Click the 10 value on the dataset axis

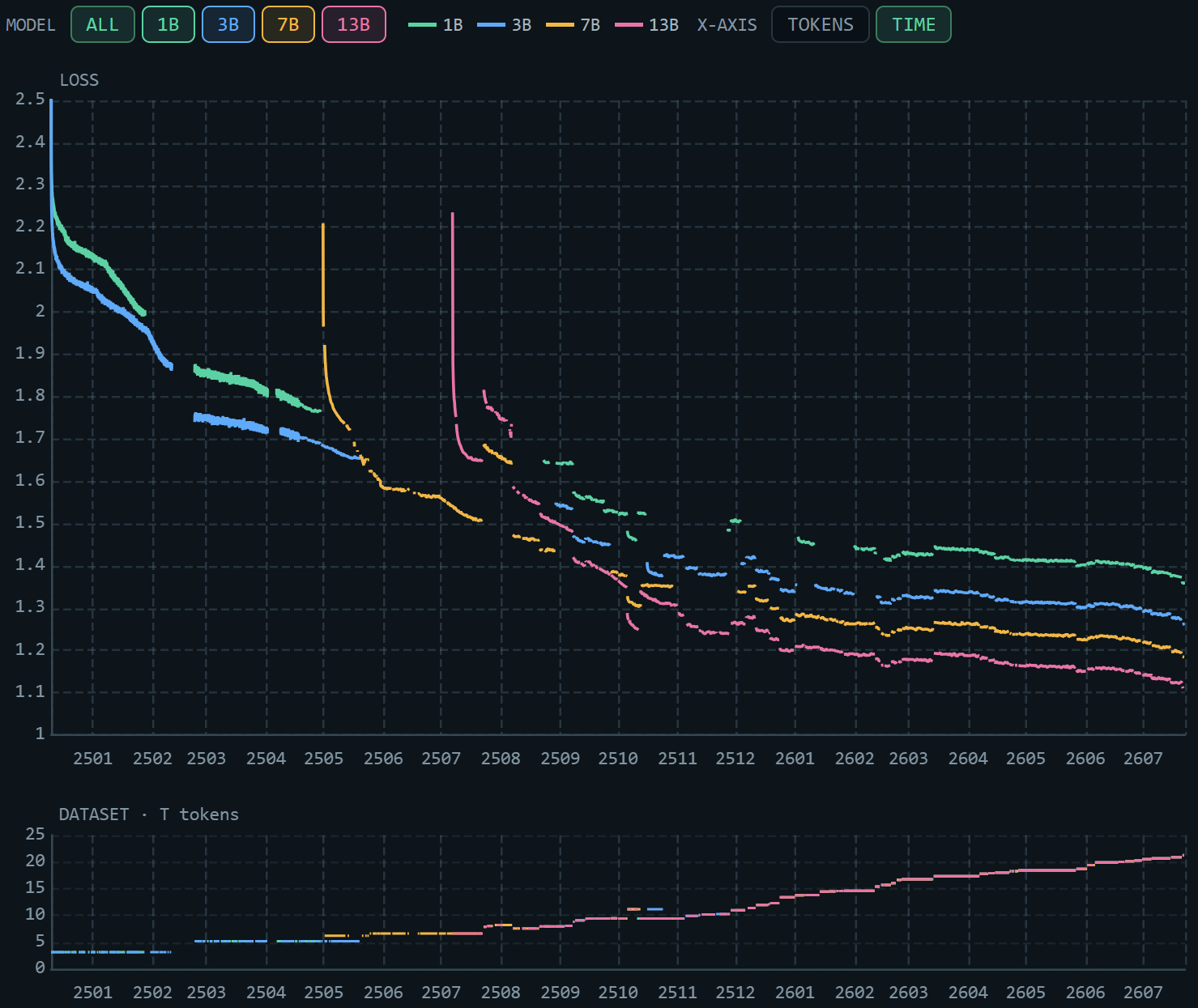[36, 914]
